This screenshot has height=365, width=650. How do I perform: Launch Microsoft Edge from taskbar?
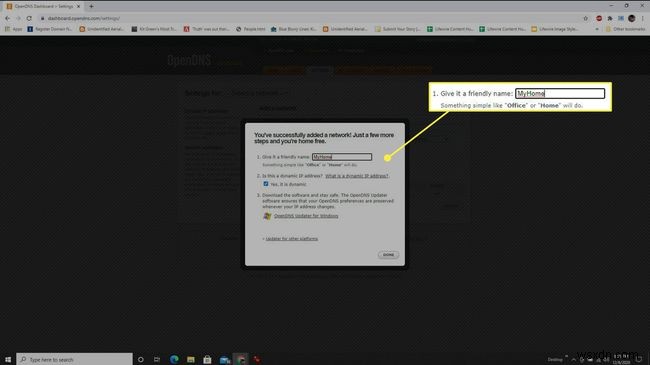[174, 359]
